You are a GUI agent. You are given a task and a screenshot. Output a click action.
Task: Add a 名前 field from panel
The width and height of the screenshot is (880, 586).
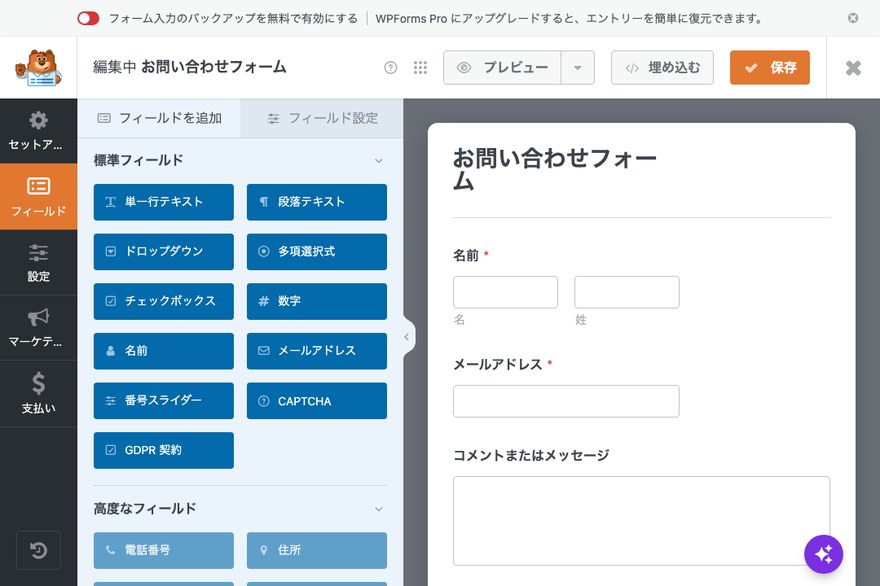(163, 351)
